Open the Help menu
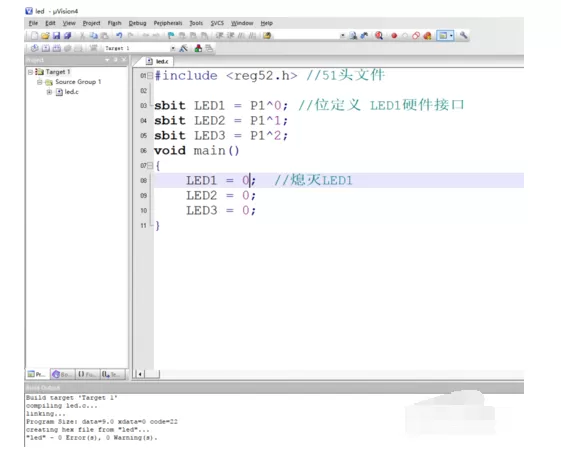 [x=267, y=23]
